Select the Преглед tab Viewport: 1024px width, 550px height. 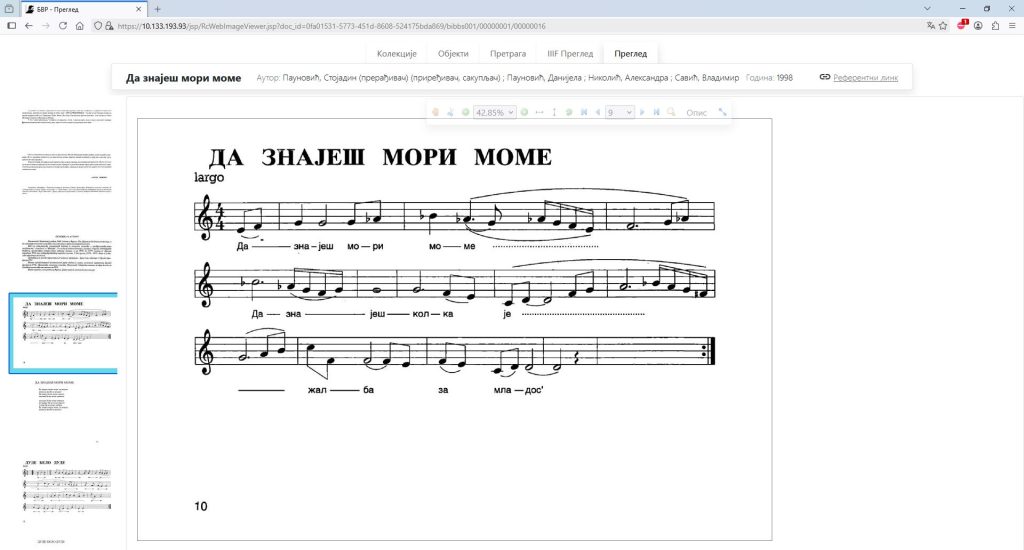pyautogui.click(x=630, y=54)
